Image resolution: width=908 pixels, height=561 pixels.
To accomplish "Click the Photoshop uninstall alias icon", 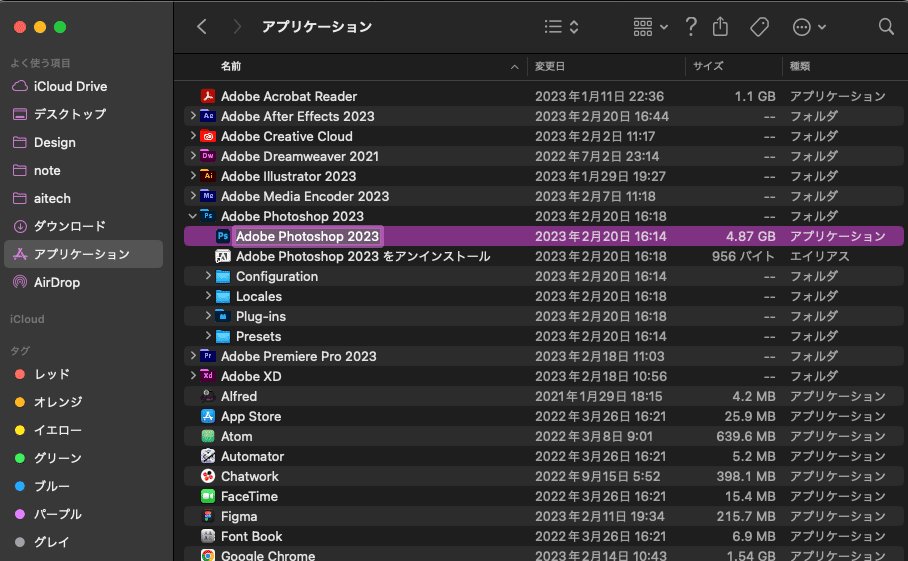I will [x=223, y=256].
